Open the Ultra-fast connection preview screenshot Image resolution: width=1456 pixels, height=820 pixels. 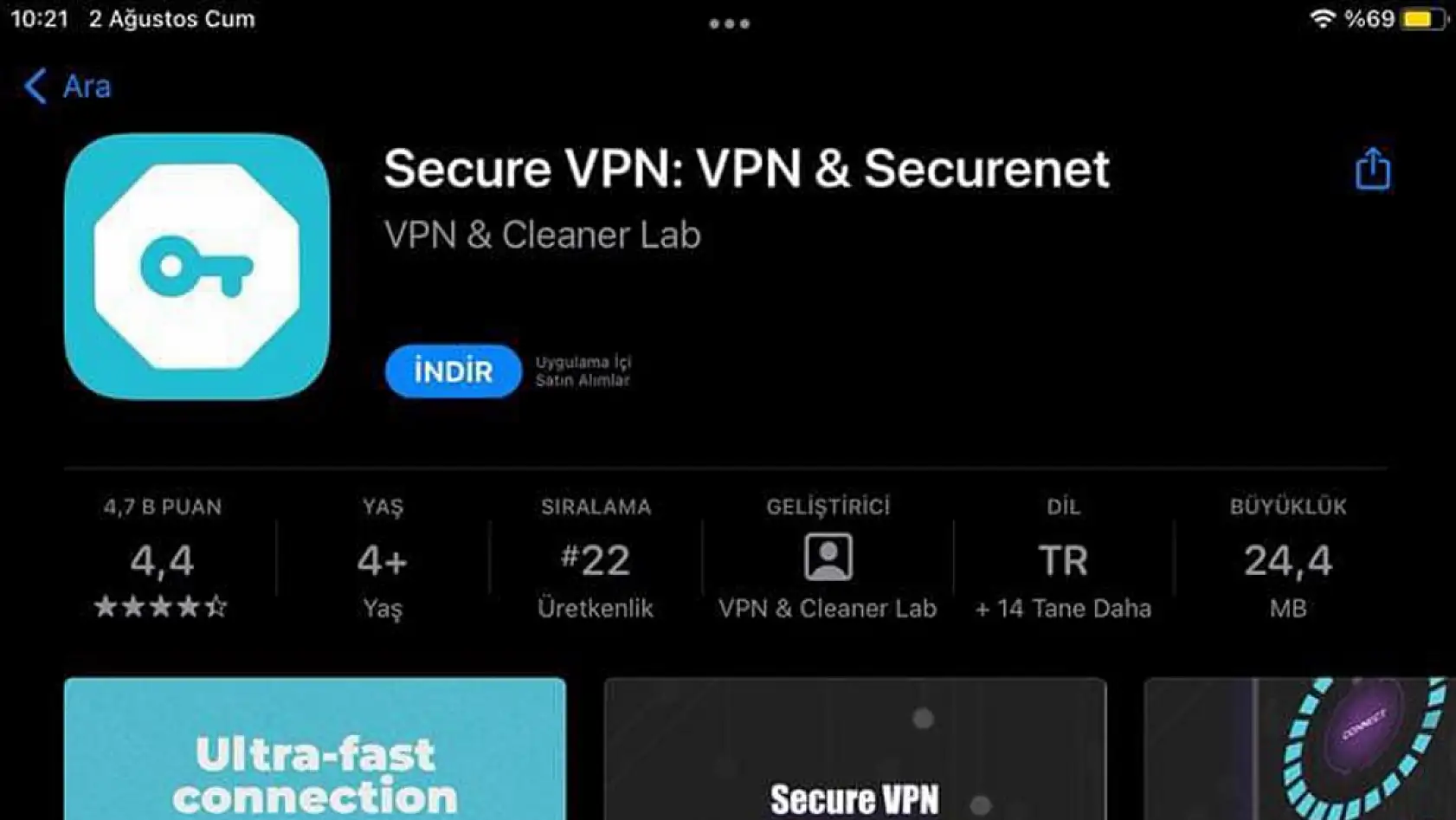point(315,749)
